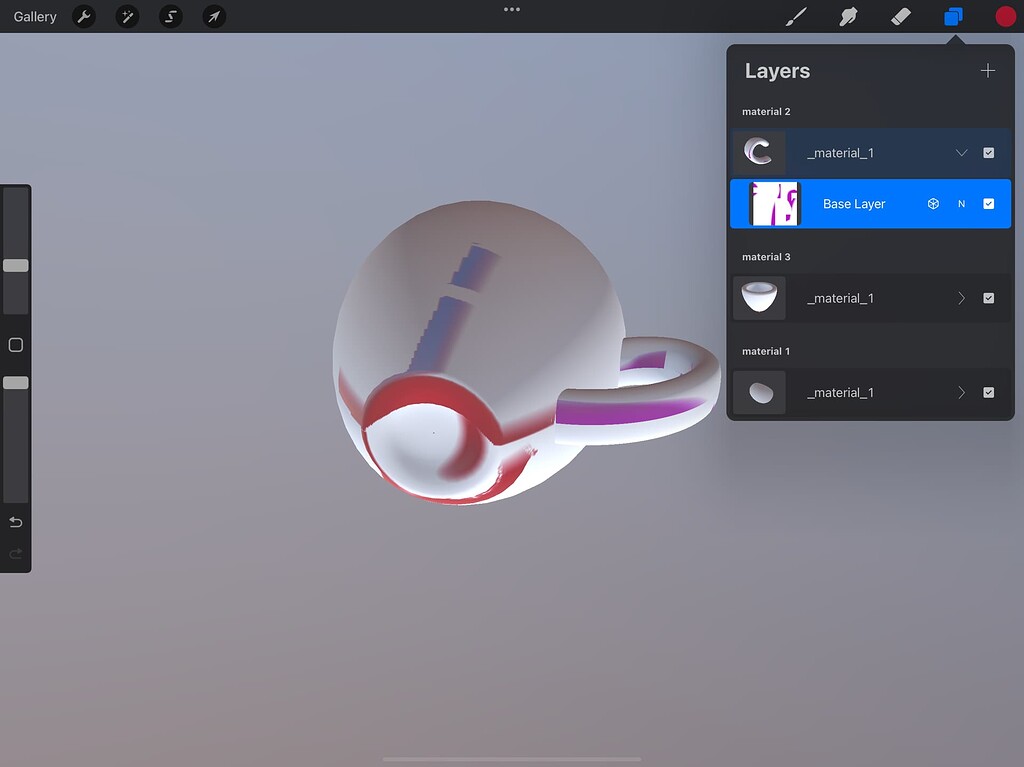Expand material 1's _material_1 layer chevron

click(x=961, y=392)
